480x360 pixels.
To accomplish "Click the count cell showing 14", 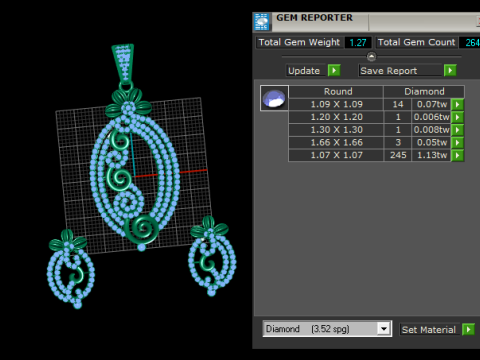I will (x=398, y=104).
